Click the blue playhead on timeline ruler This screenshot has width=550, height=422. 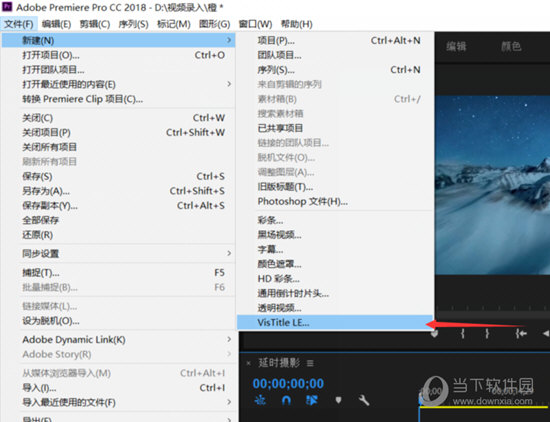420,400
